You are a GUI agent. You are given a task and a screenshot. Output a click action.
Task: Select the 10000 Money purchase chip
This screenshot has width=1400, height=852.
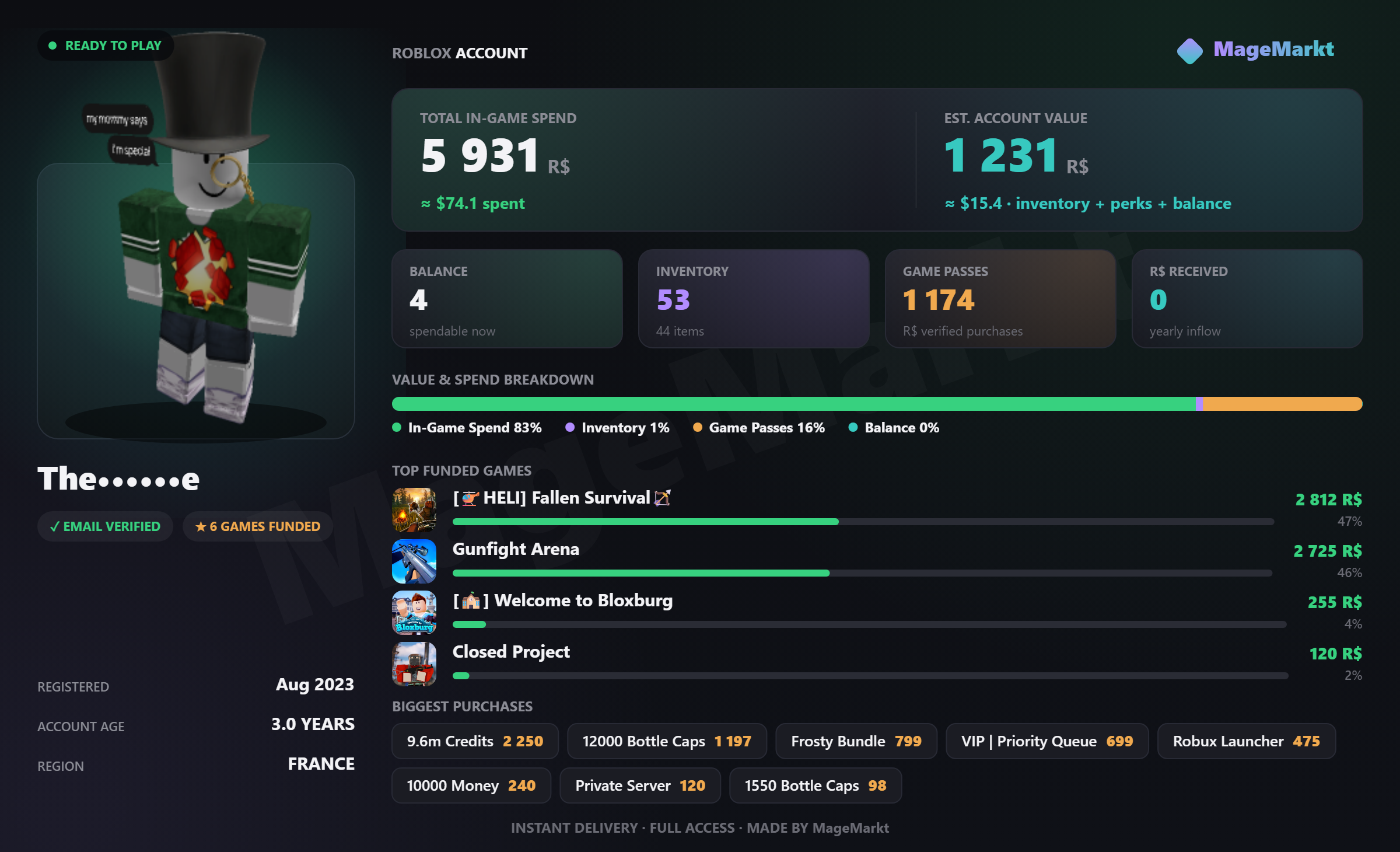tap(471, 785)
